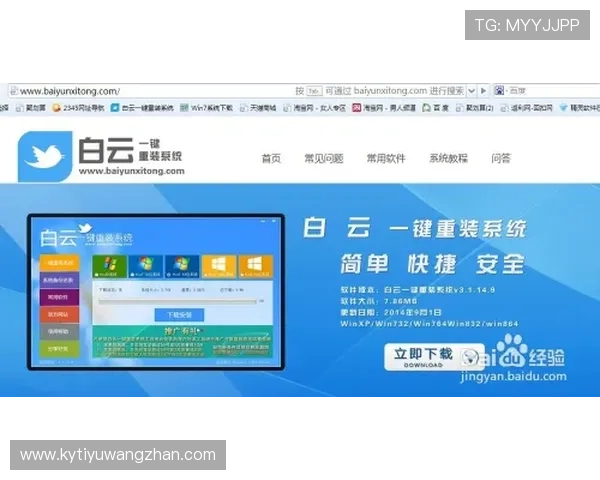Open the 2345网址导航 bookmark
This screenshot has height=480, width=600.
click(x=78, y=108)
